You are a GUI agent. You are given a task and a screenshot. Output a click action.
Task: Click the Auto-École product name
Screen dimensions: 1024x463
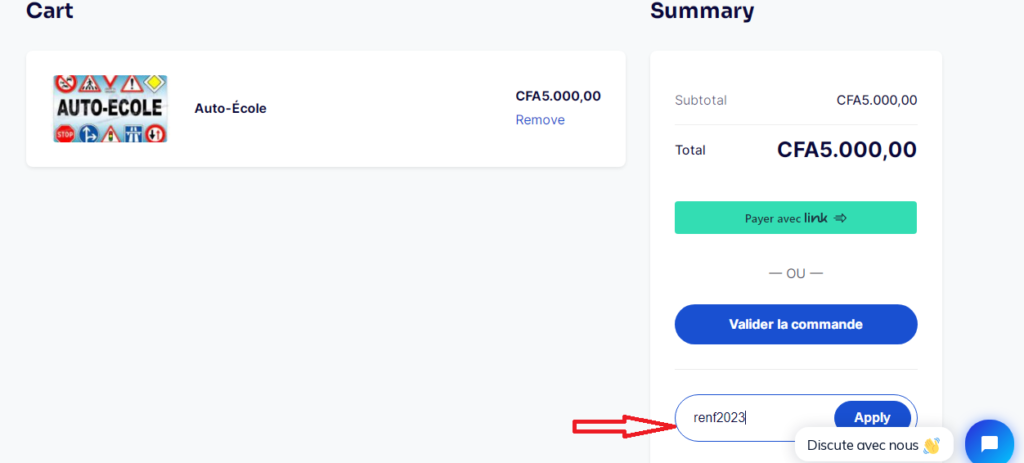coord(231,108)
